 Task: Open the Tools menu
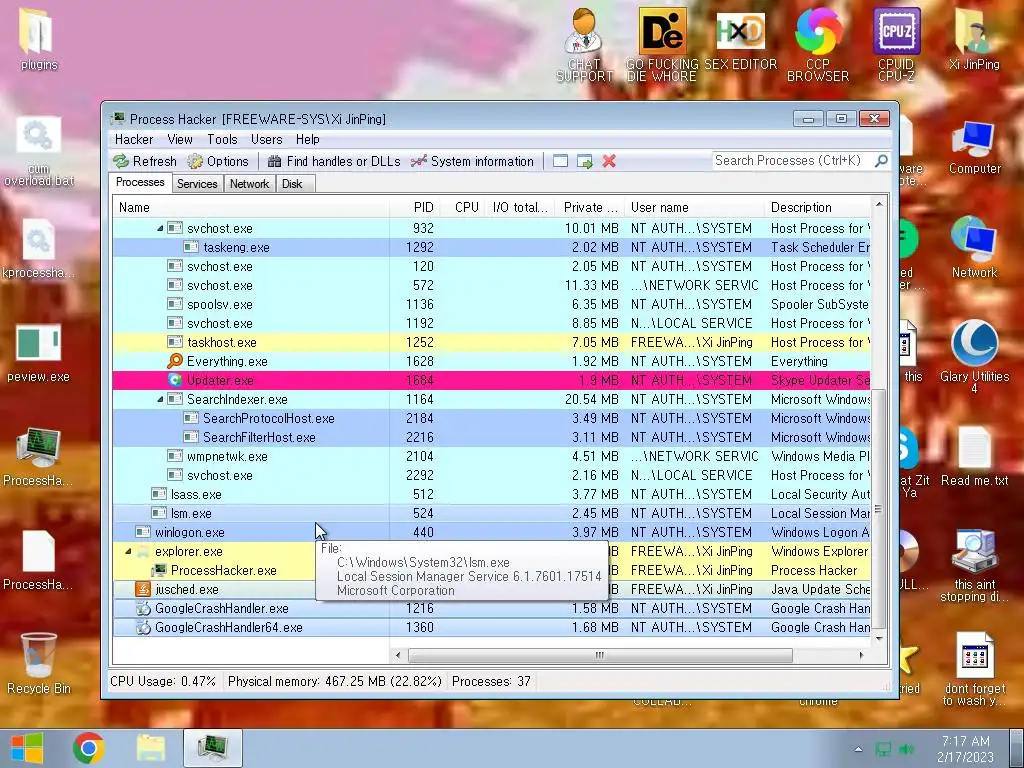pos(222,139)
